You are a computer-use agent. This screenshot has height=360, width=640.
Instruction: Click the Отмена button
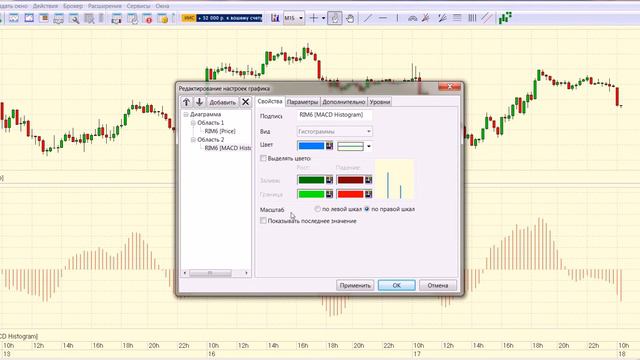[438, 285]
